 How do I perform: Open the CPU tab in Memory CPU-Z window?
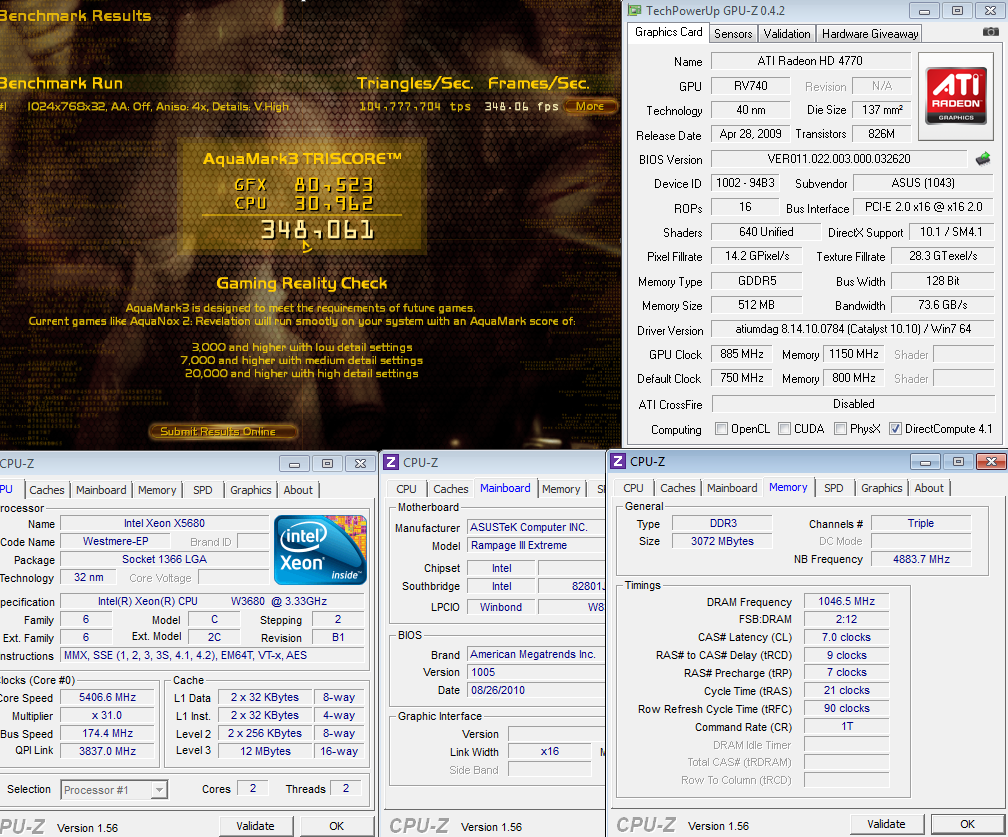point(633,488)
